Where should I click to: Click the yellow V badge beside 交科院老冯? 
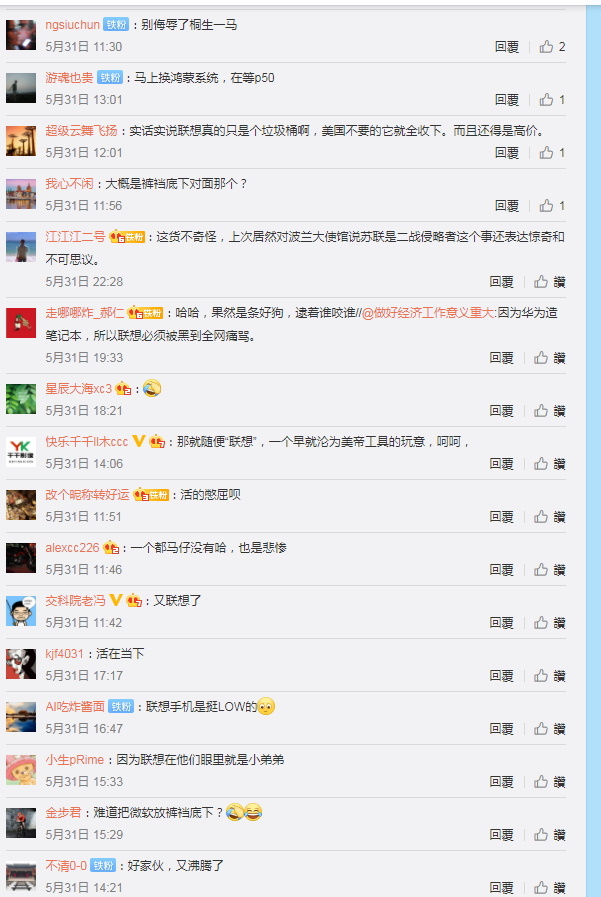116,600
